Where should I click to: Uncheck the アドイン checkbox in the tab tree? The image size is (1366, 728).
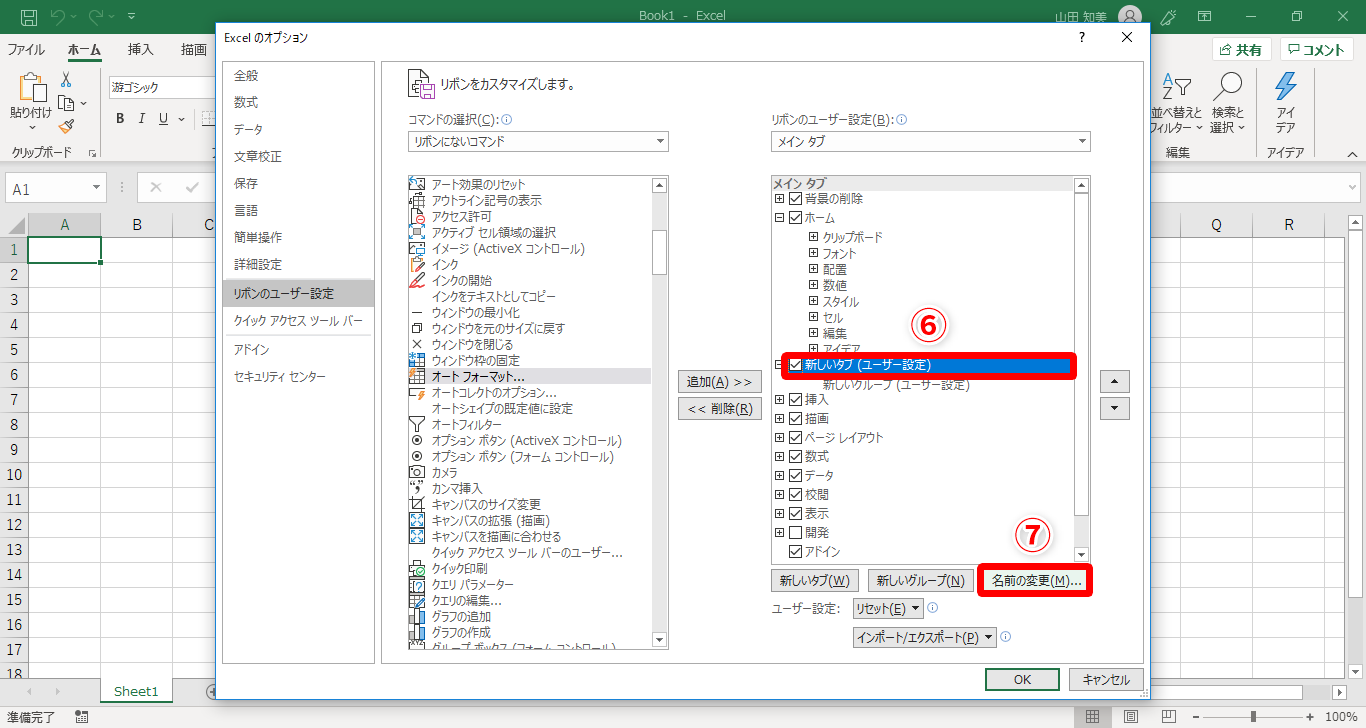coord(796,552)
